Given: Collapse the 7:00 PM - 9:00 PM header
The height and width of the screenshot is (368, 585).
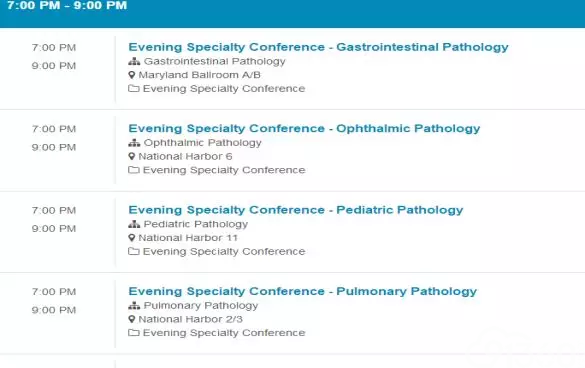Looking at the screenshot, I should tap(292, 11).
